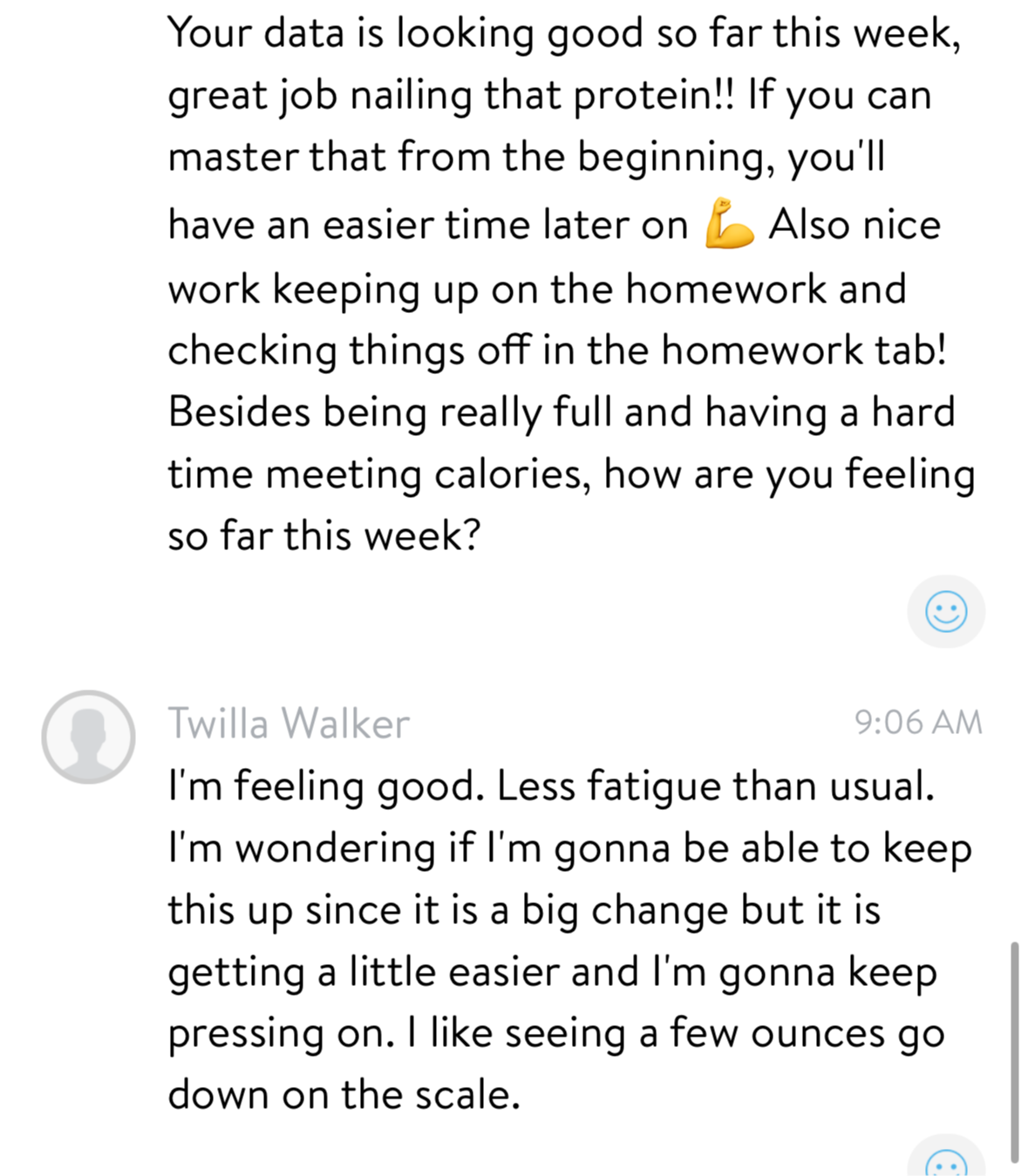Screen dimensions: 1028x1176
Task: Tap the question "so far this week?"
Action: tap(323, 535)
